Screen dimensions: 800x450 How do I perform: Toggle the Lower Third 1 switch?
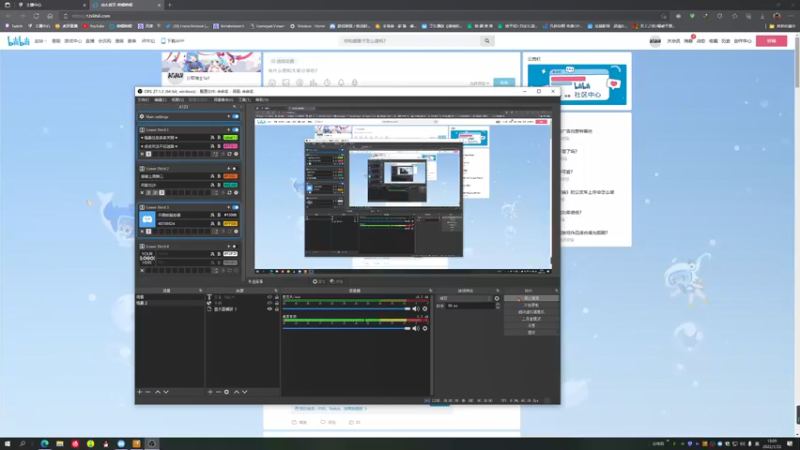click(x=235, y=130)
